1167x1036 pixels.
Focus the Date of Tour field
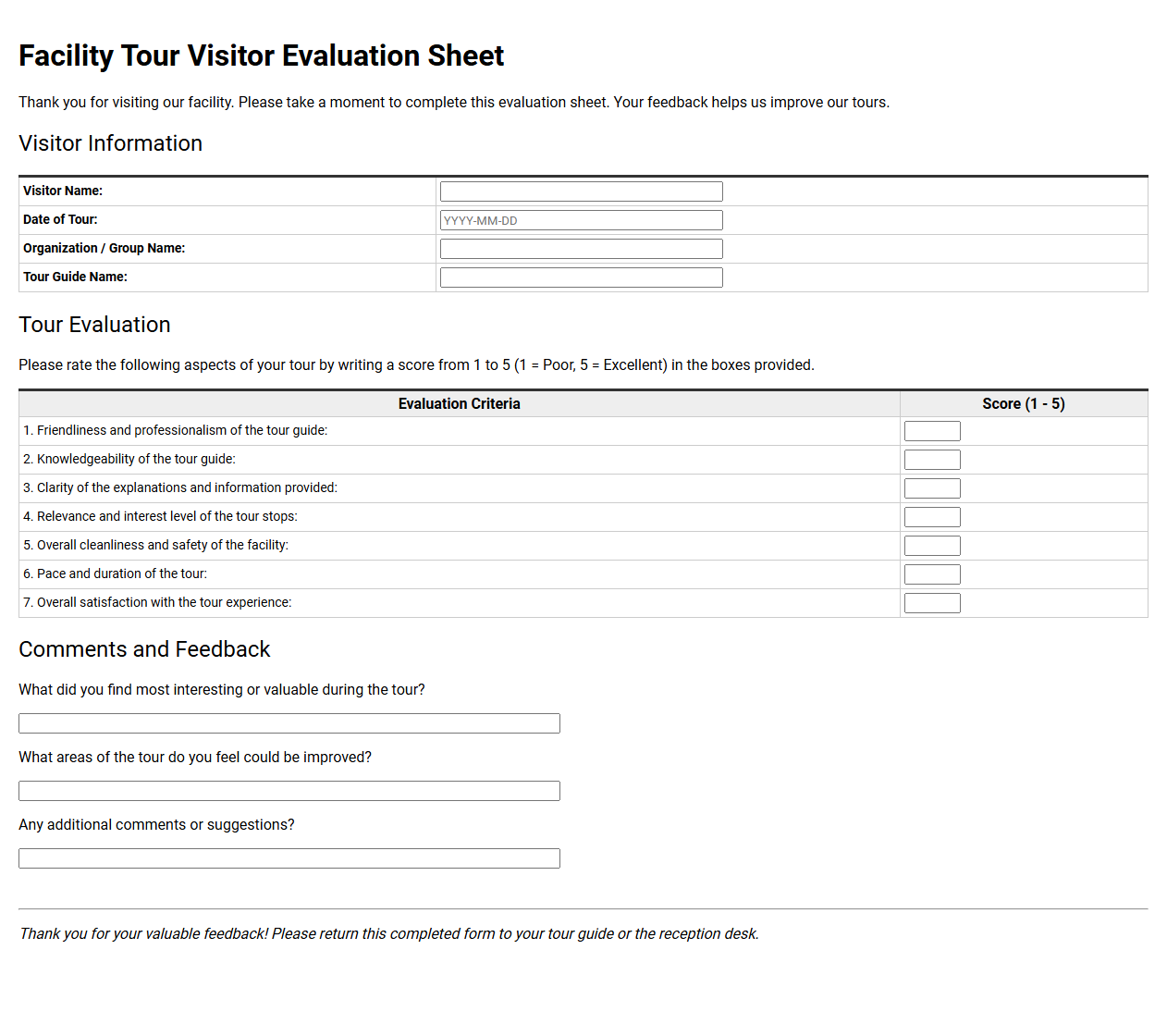click(x=581, y=220)
